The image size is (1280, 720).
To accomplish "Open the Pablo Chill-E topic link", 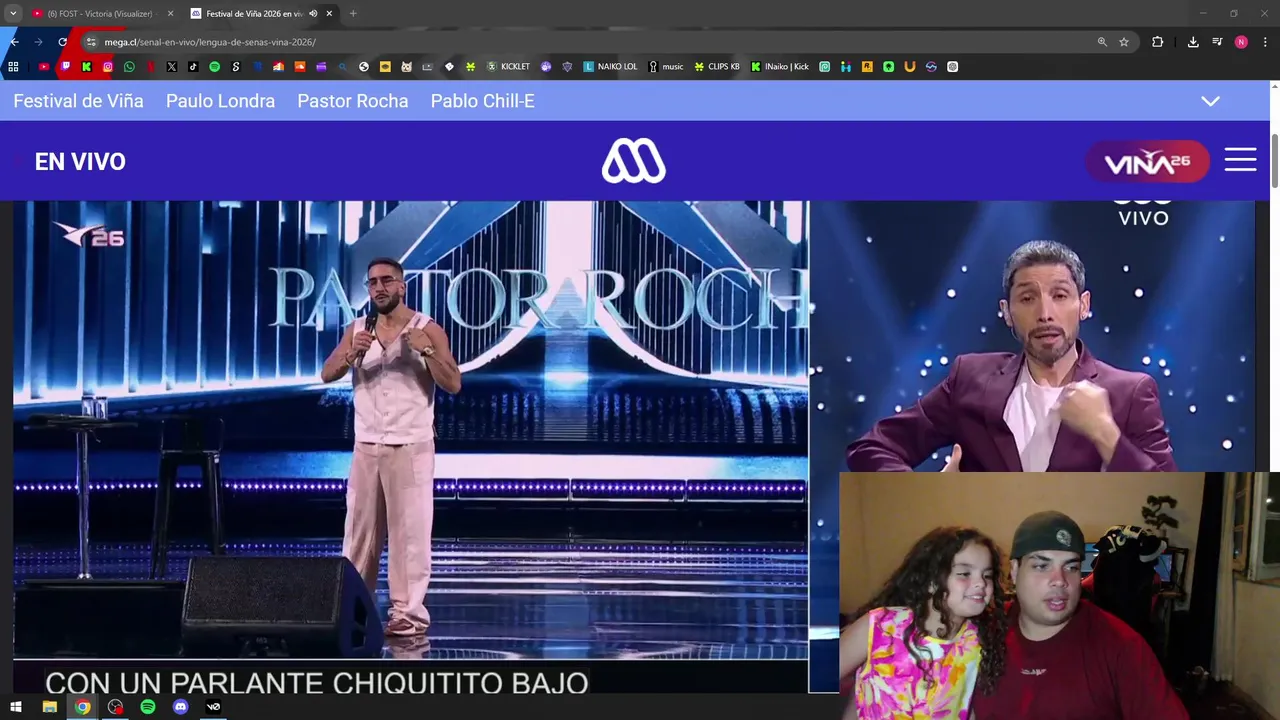I will 482,101.
